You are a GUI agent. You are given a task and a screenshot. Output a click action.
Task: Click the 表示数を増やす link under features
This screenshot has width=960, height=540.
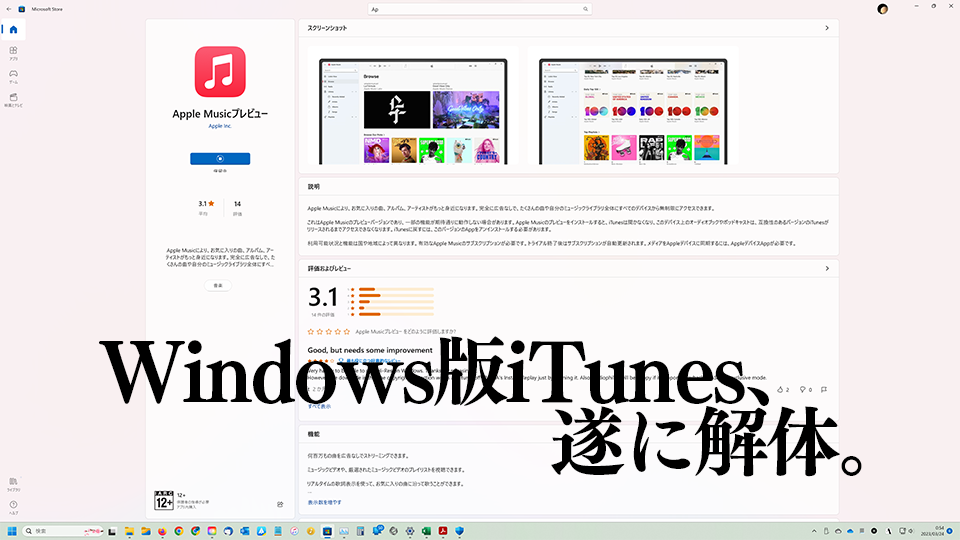click(324, 503)
